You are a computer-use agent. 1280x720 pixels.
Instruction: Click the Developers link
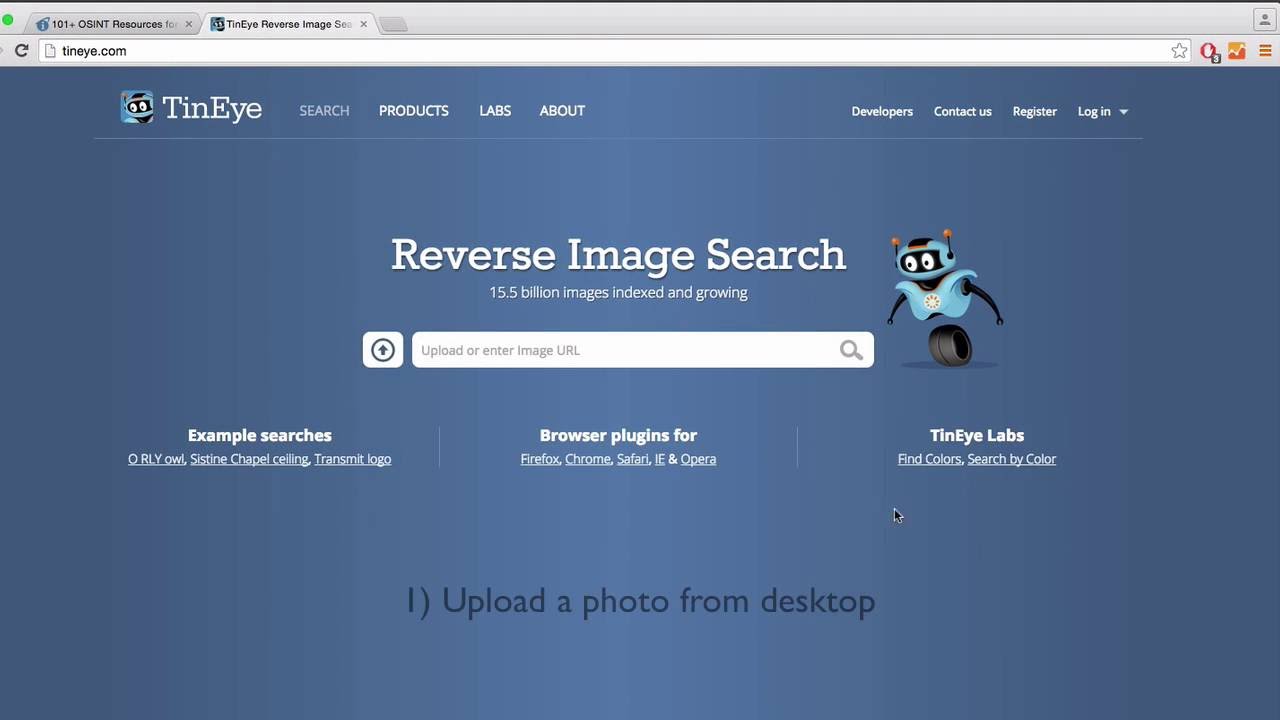pyautogui.click(x=882, y=111)
